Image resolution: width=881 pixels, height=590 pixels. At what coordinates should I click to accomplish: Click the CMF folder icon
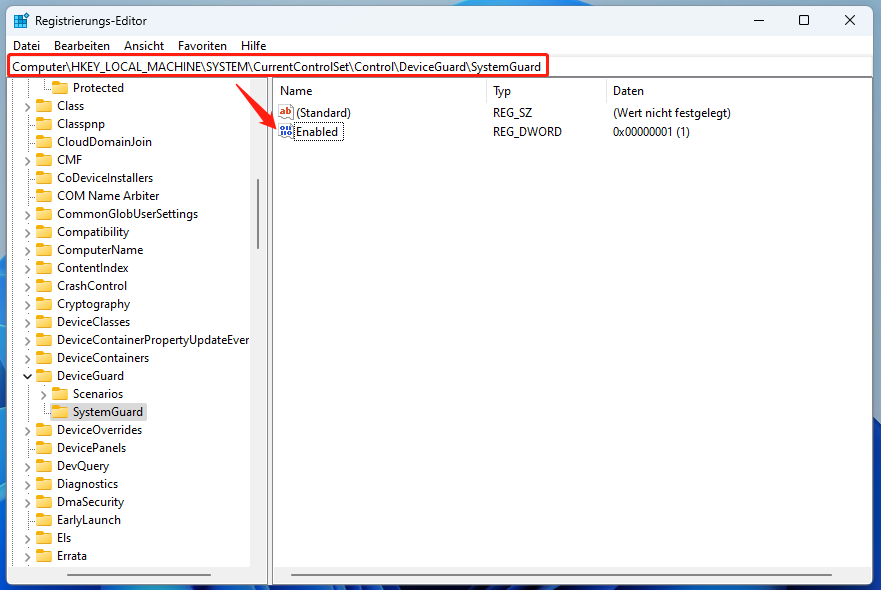[44, 160]
